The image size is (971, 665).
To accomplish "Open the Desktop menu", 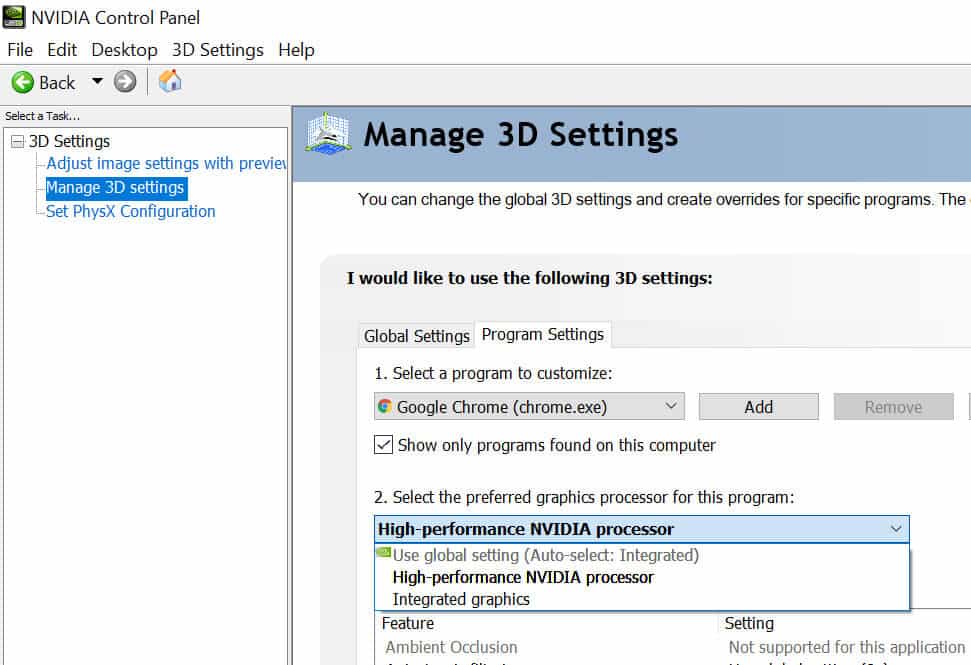I will (124, 50).
